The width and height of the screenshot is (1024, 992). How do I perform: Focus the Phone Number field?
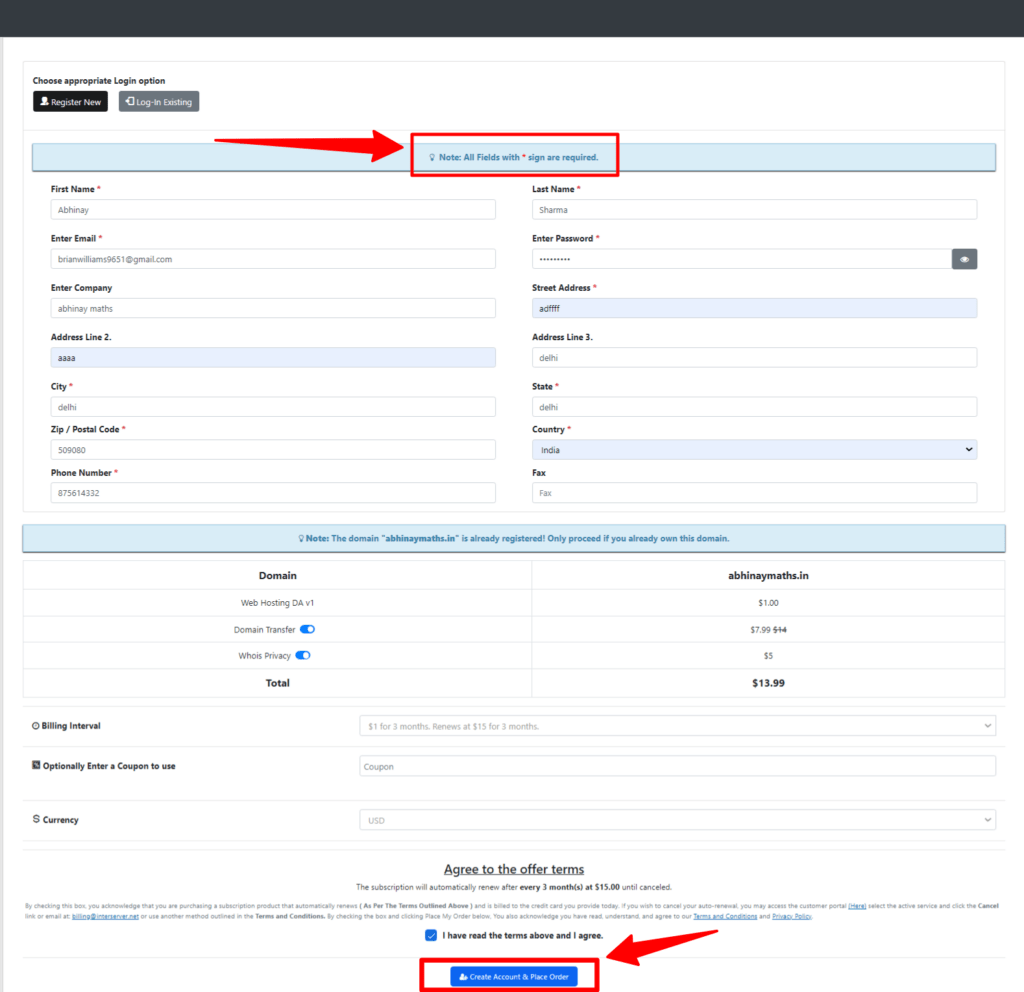pyautogui.click(x=273, y=493)
